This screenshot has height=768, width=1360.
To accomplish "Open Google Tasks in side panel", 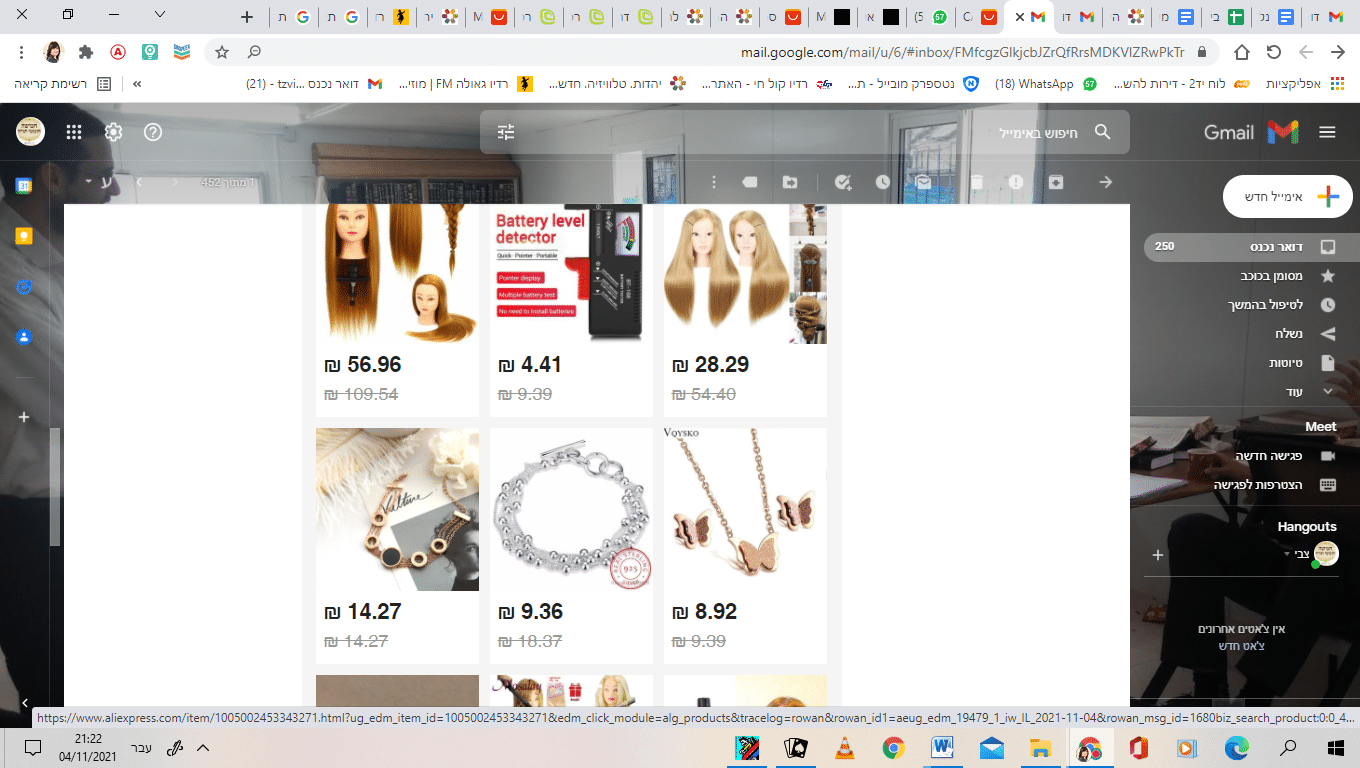I will [x=24, y=287].
